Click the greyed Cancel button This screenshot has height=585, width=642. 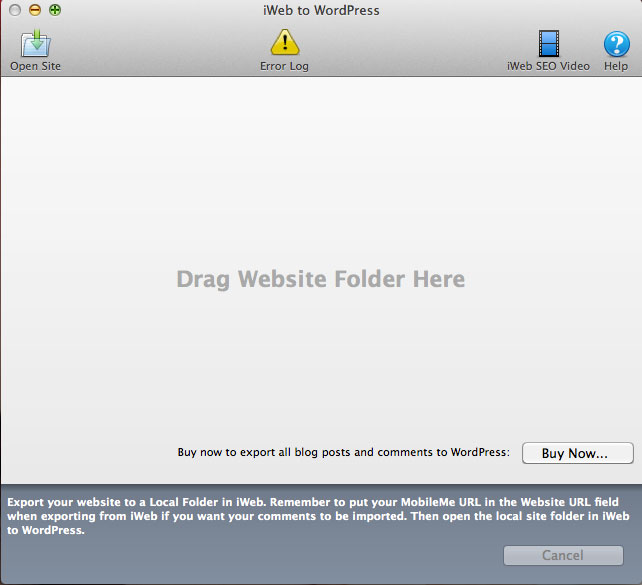(563, 555)
